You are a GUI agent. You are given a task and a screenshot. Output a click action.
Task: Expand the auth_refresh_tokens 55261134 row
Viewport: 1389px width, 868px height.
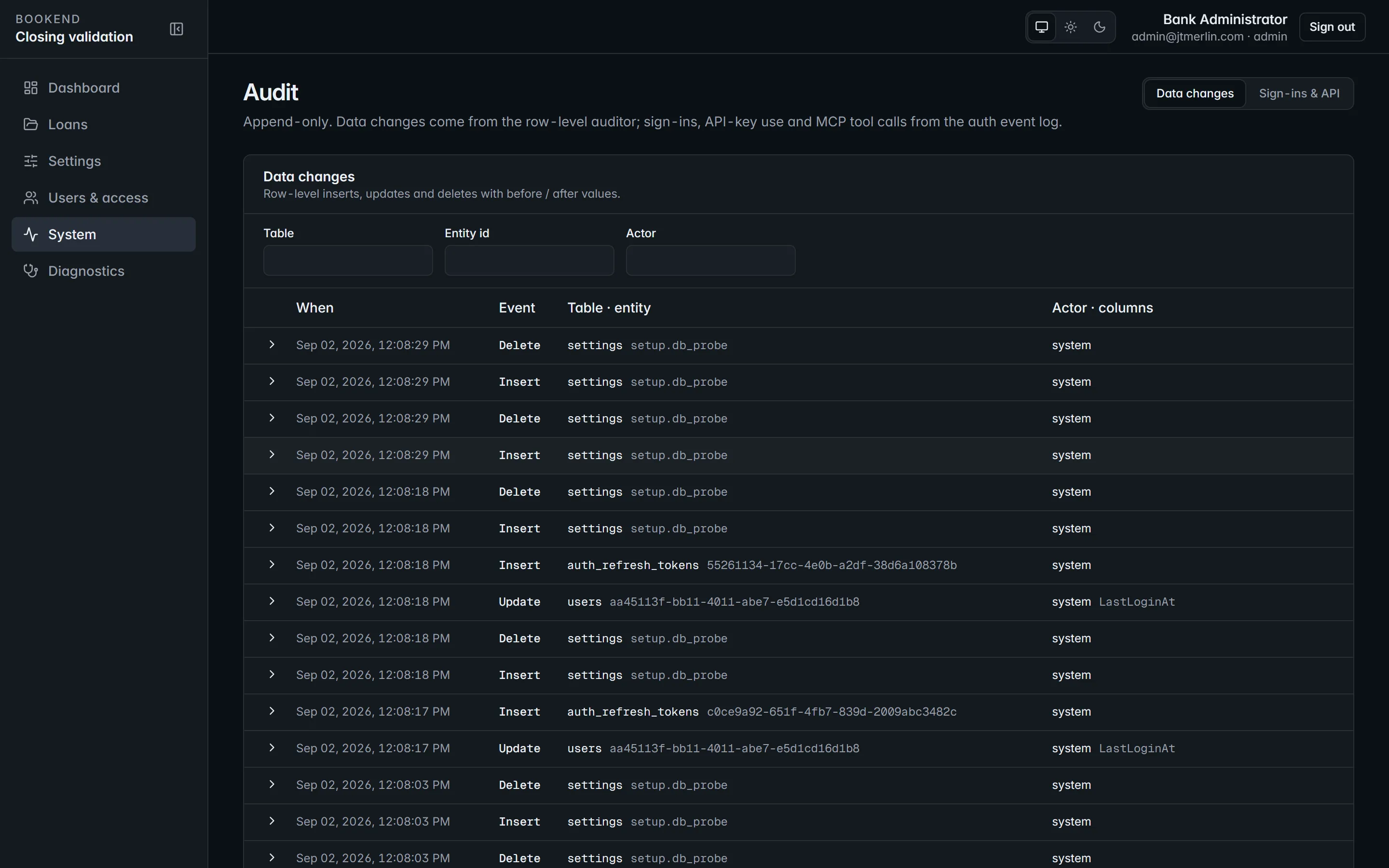pyautogui.click(x=272, y=565)
